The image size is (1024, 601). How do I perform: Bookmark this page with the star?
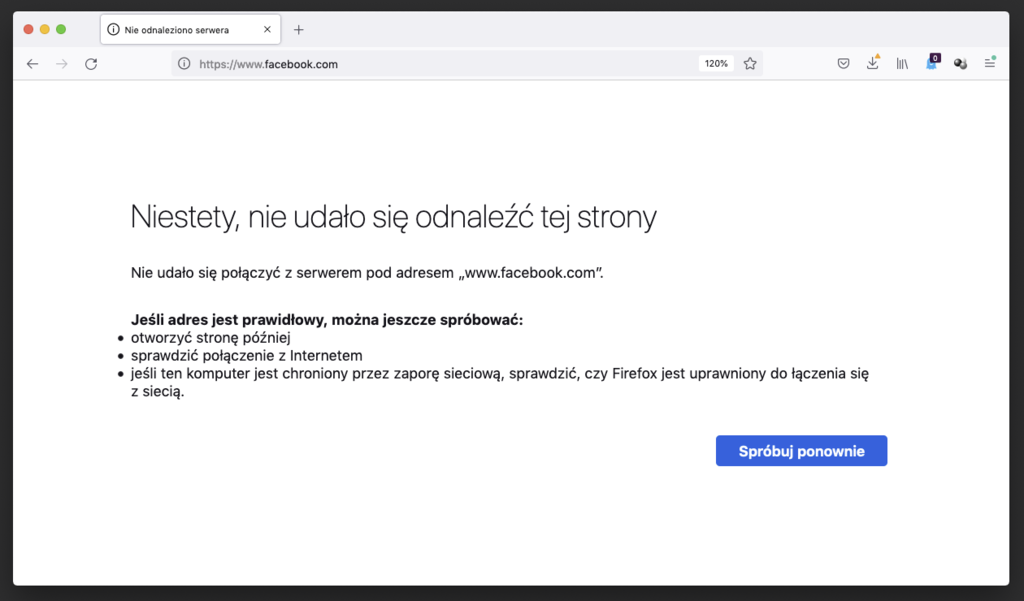coord(750,64)
